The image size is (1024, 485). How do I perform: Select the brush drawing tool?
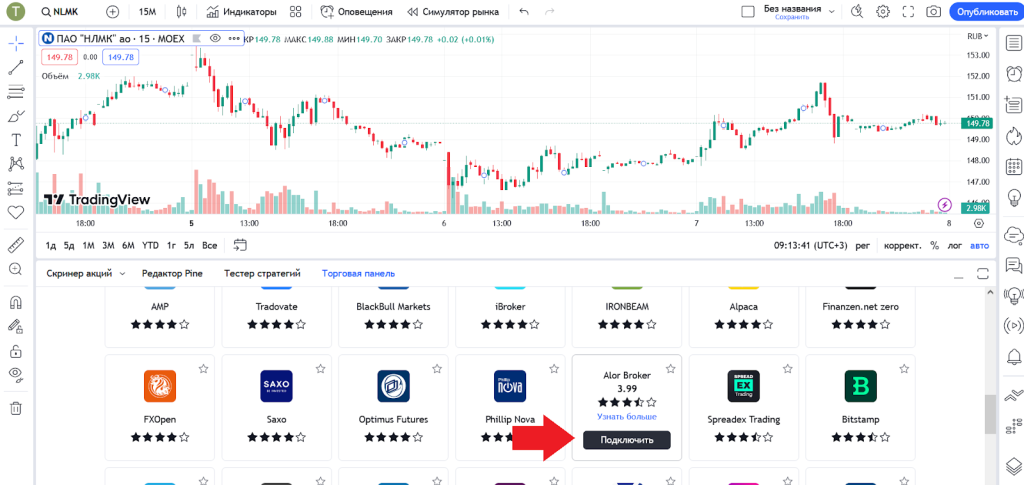pyautogui.click(x=16, y=116)
